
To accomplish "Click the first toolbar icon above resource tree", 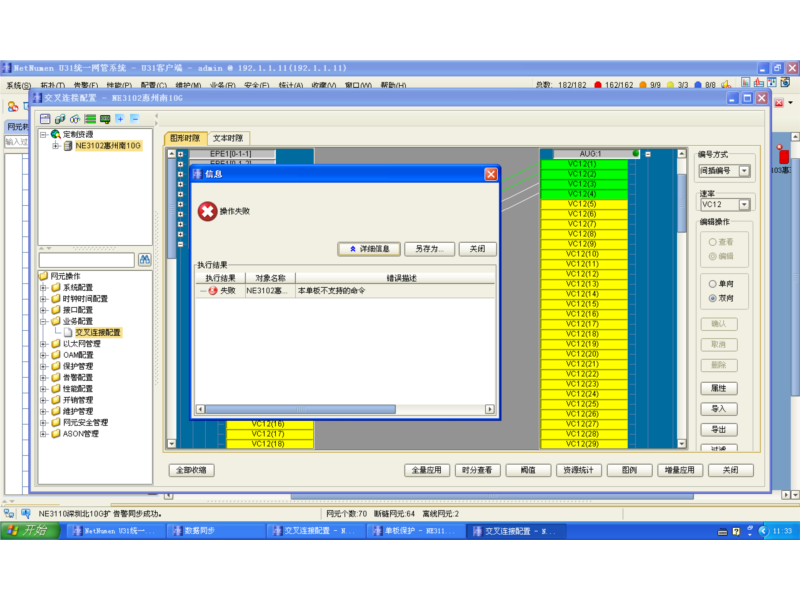I will (x=45, y=118).
